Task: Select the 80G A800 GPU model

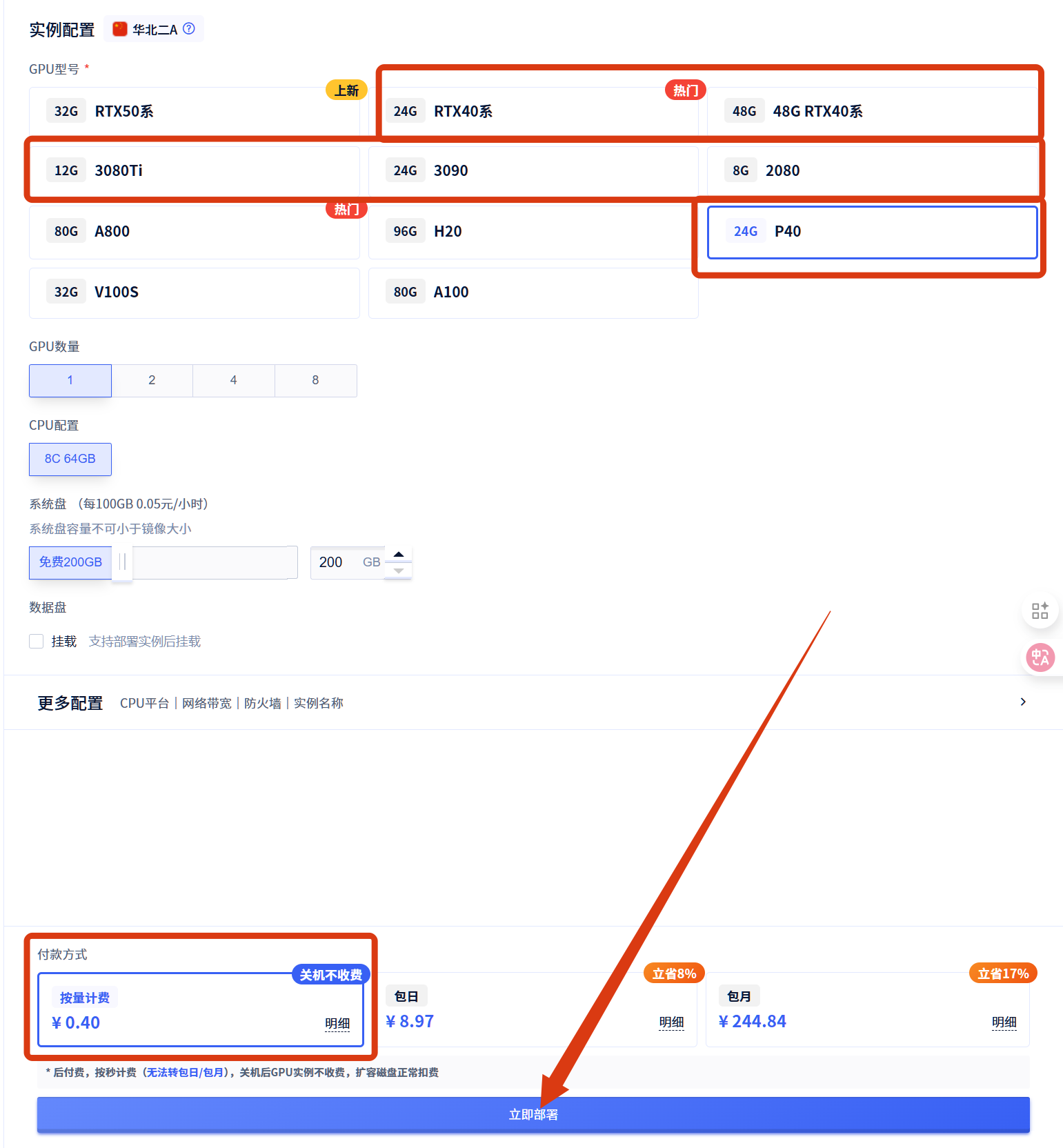Action: click(194, 231)
